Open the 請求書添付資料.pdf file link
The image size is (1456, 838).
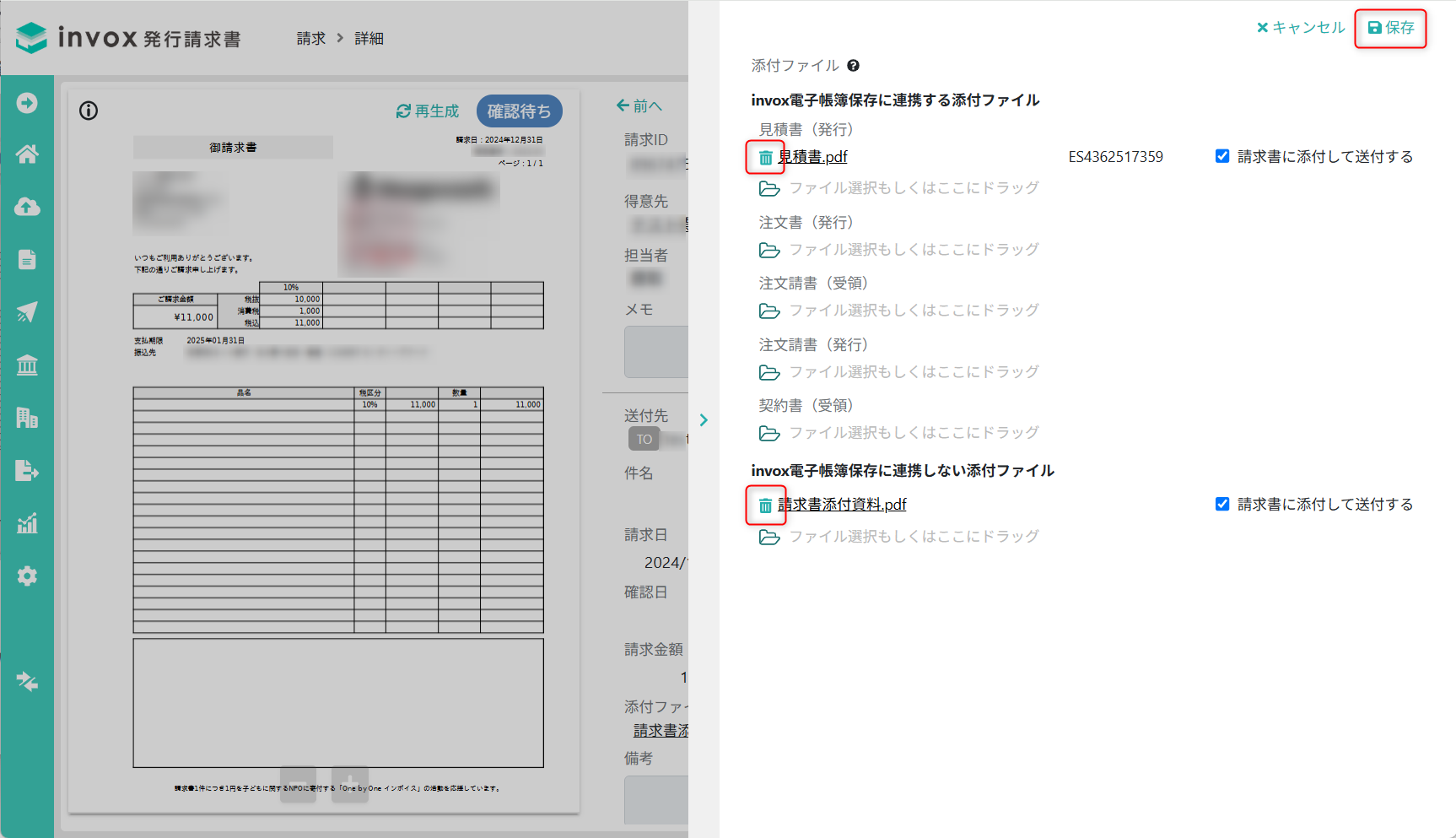click(x=842, y=505)
